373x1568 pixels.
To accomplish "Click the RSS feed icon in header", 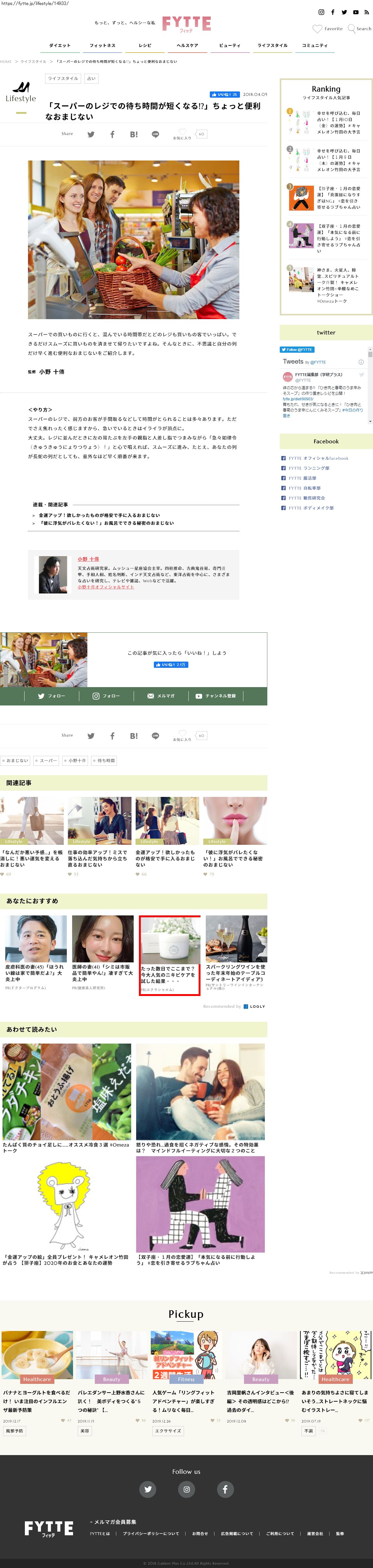I will click(x=366, y=12).
